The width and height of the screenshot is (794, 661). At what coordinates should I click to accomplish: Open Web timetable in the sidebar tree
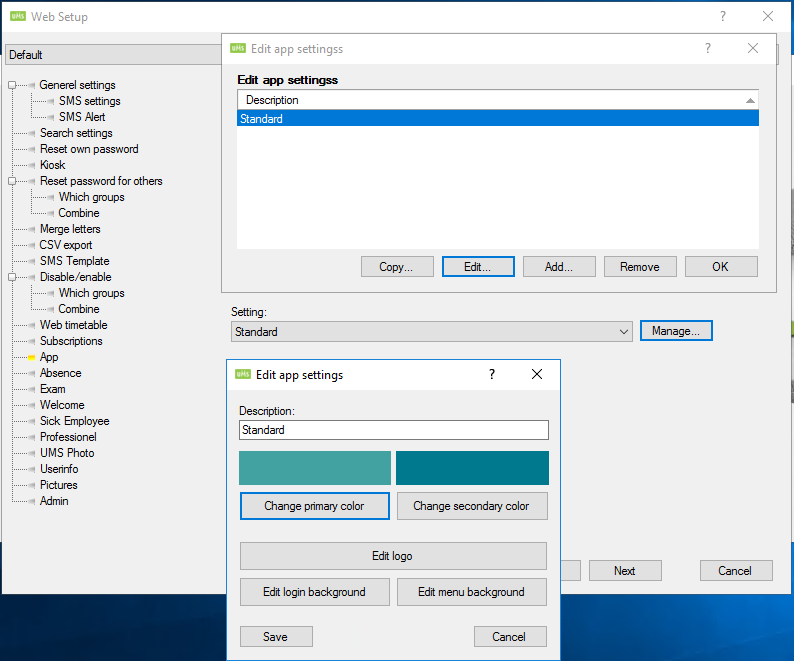coord(73,325)
